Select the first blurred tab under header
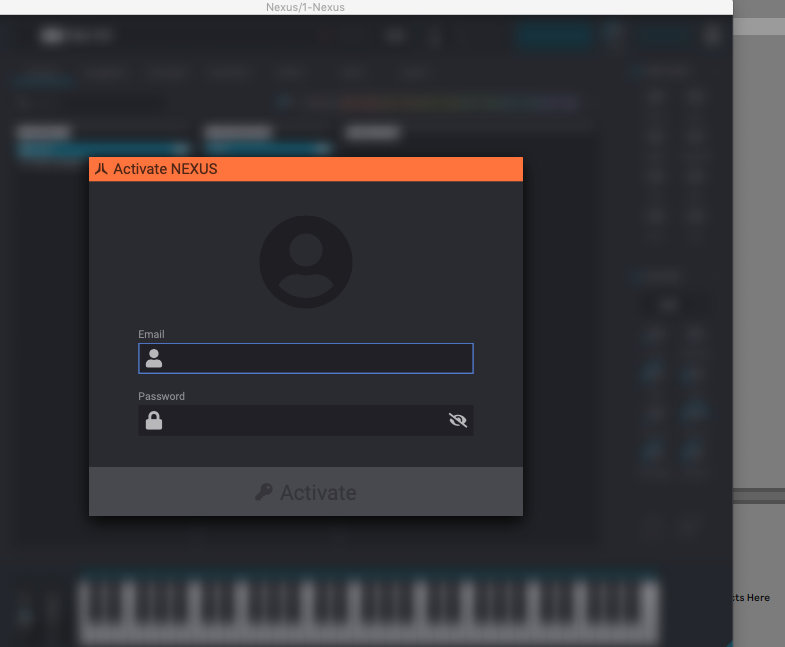The image size is (785, 647). (x=44, y=78)
